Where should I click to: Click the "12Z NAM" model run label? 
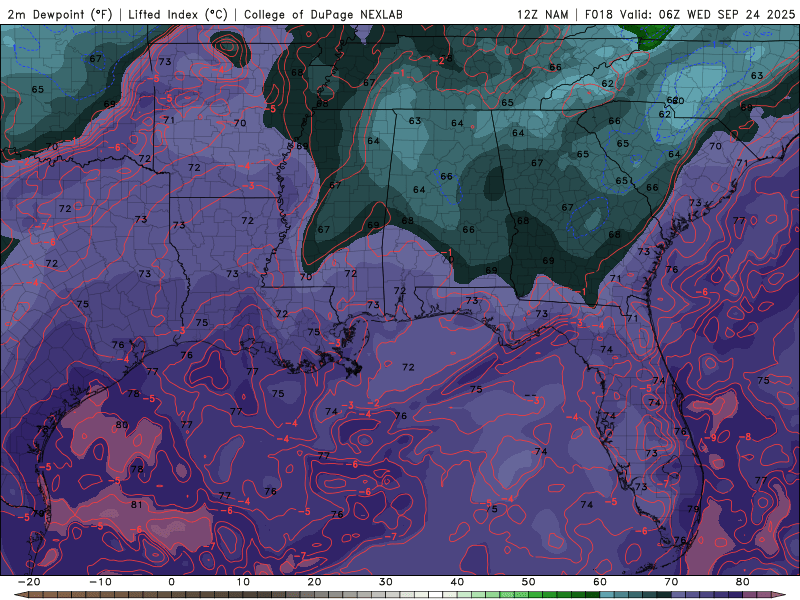click(543, 14)
